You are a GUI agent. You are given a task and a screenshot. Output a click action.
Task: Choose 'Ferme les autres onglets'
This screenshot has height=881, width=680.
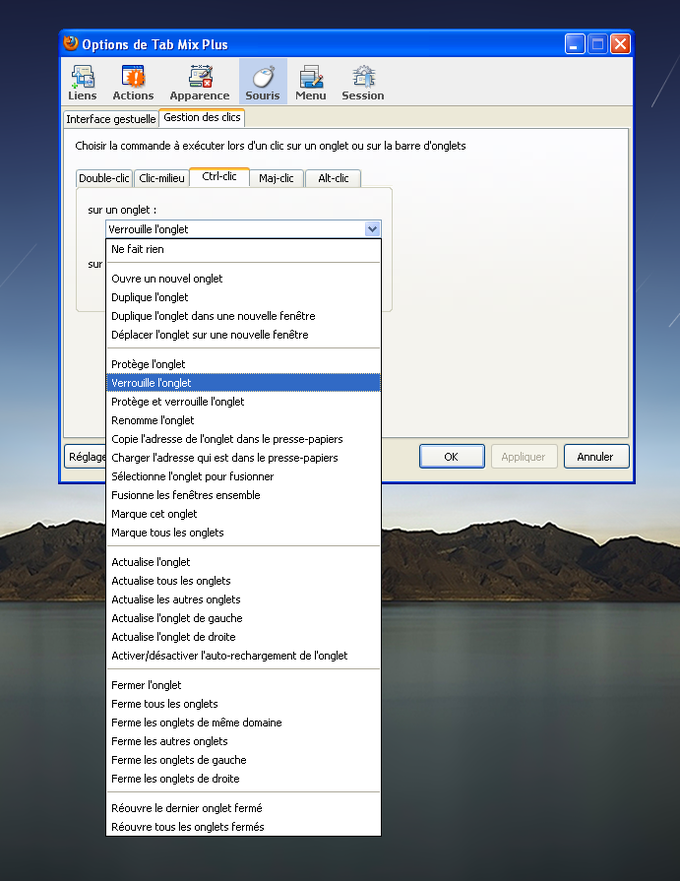coord(243,741)
